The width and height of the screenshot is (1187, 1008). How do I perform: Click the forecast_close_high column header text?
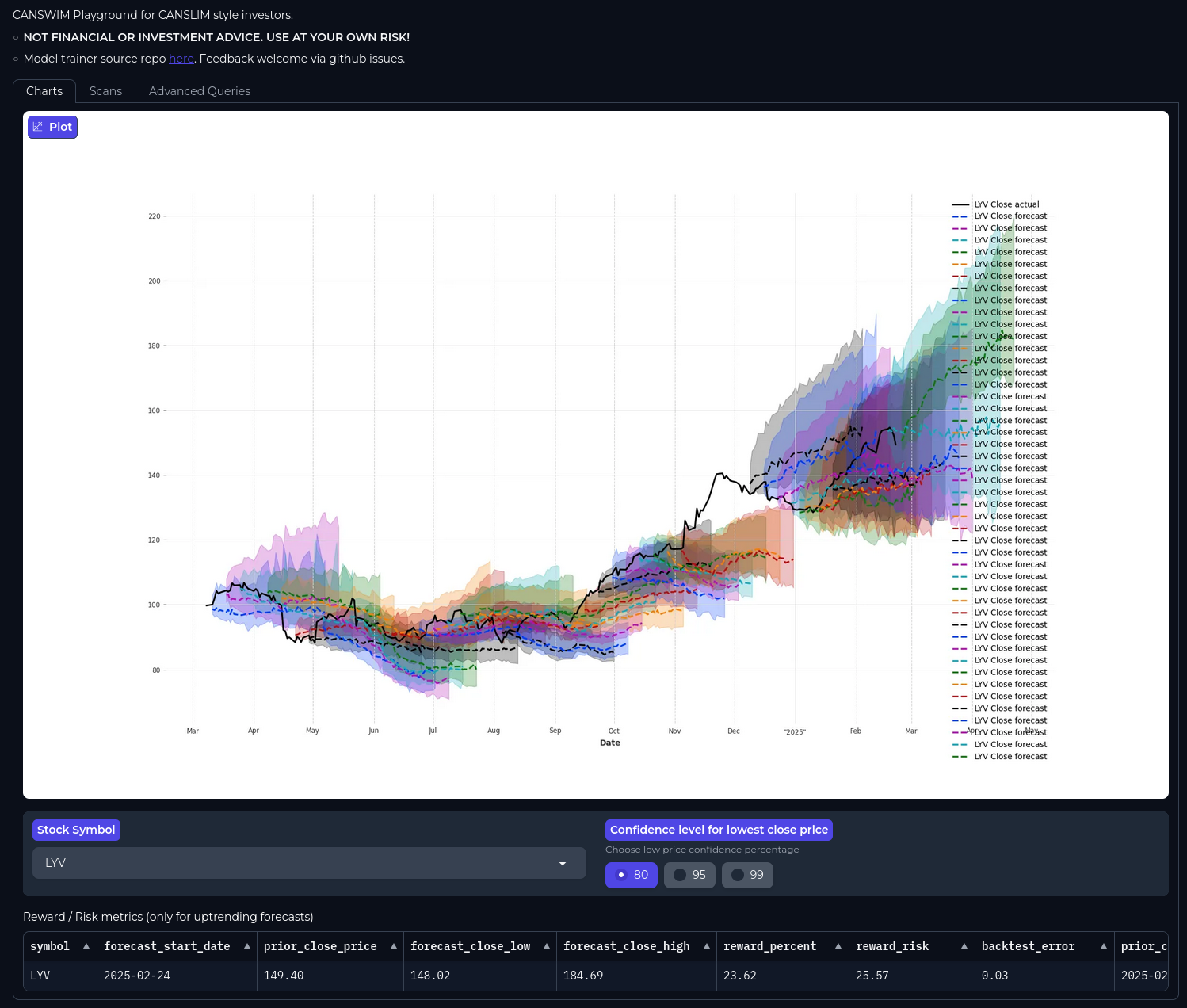coord(626,946)
